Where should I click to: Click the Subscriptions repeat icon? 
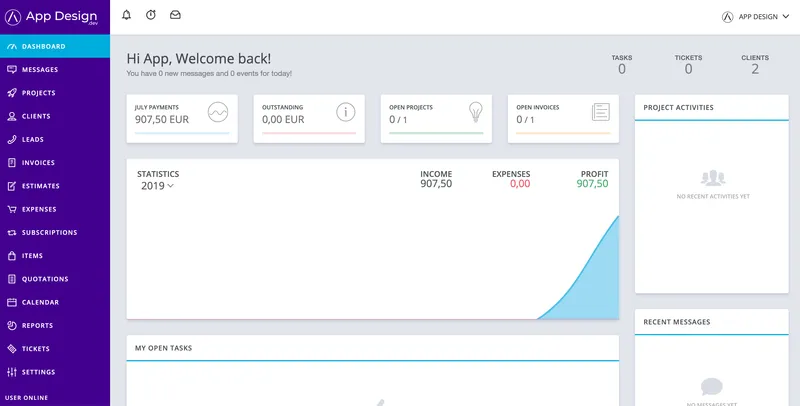pos(12,233)
